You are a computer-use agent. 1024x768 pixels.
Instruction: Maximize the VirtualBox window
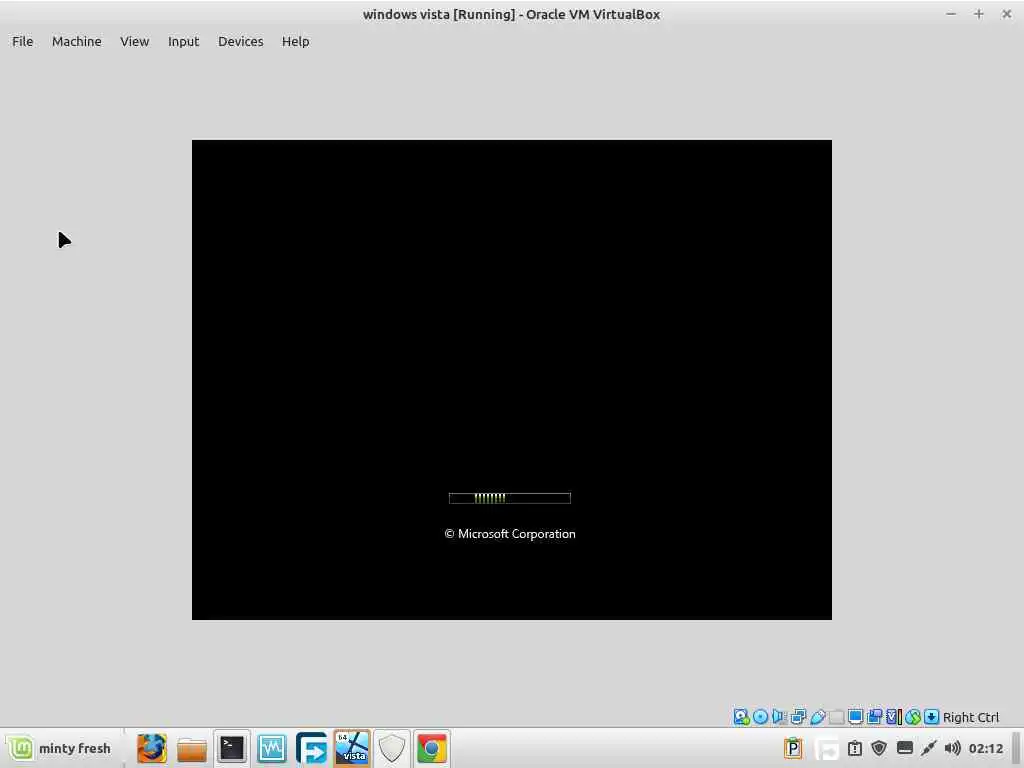(978, 14)
